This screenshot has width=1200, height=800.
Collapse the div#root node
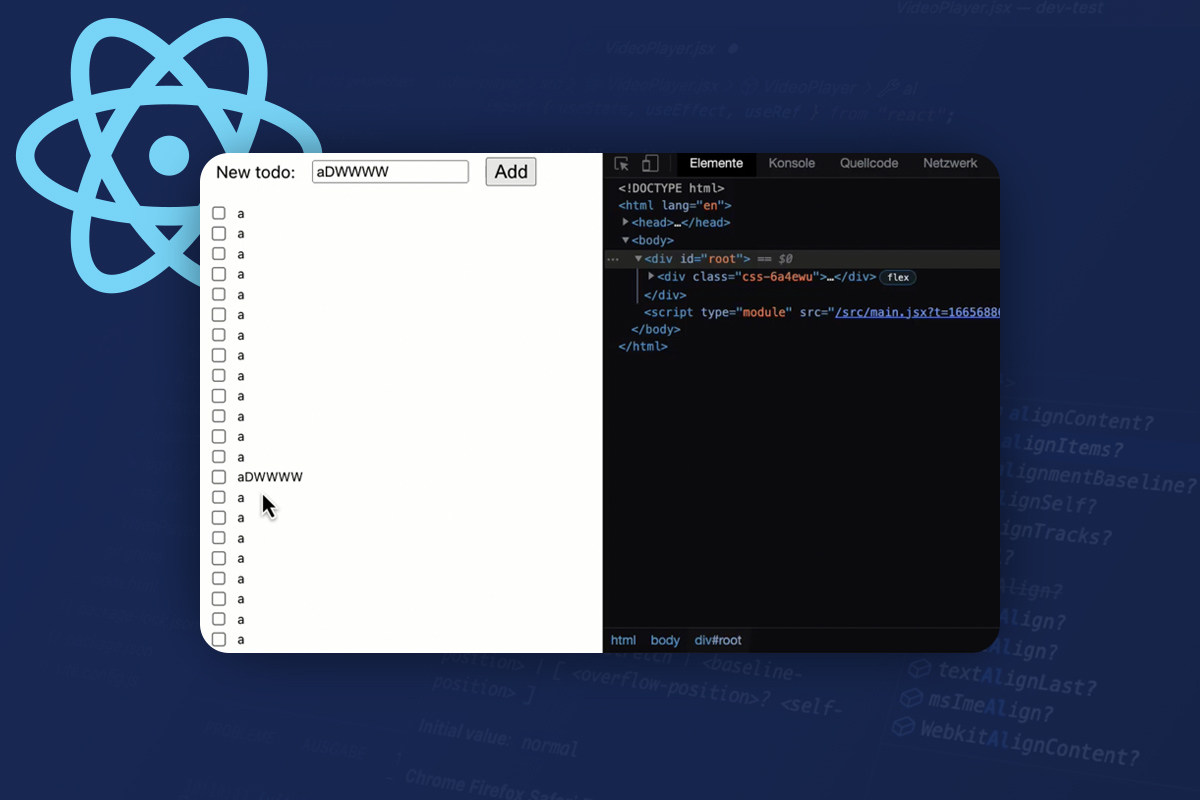[x=638, y=258]
